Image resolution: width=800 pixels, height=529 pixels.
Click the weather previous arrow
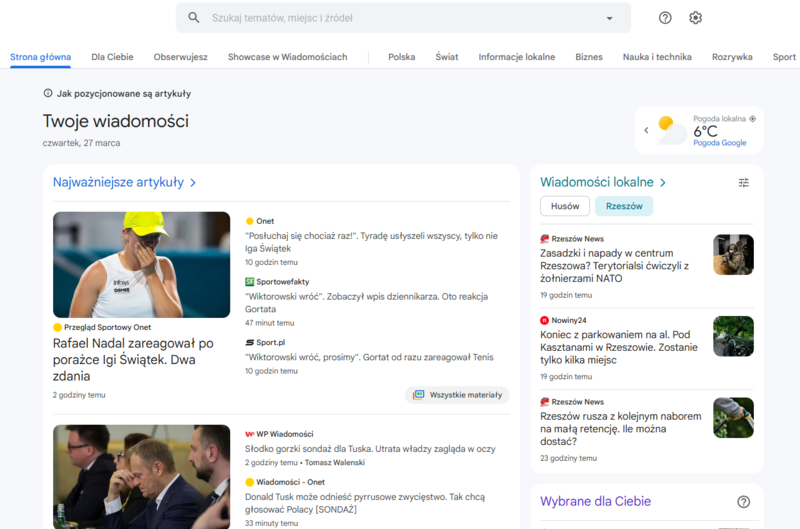pyautogui.click(x=646, y=130)
